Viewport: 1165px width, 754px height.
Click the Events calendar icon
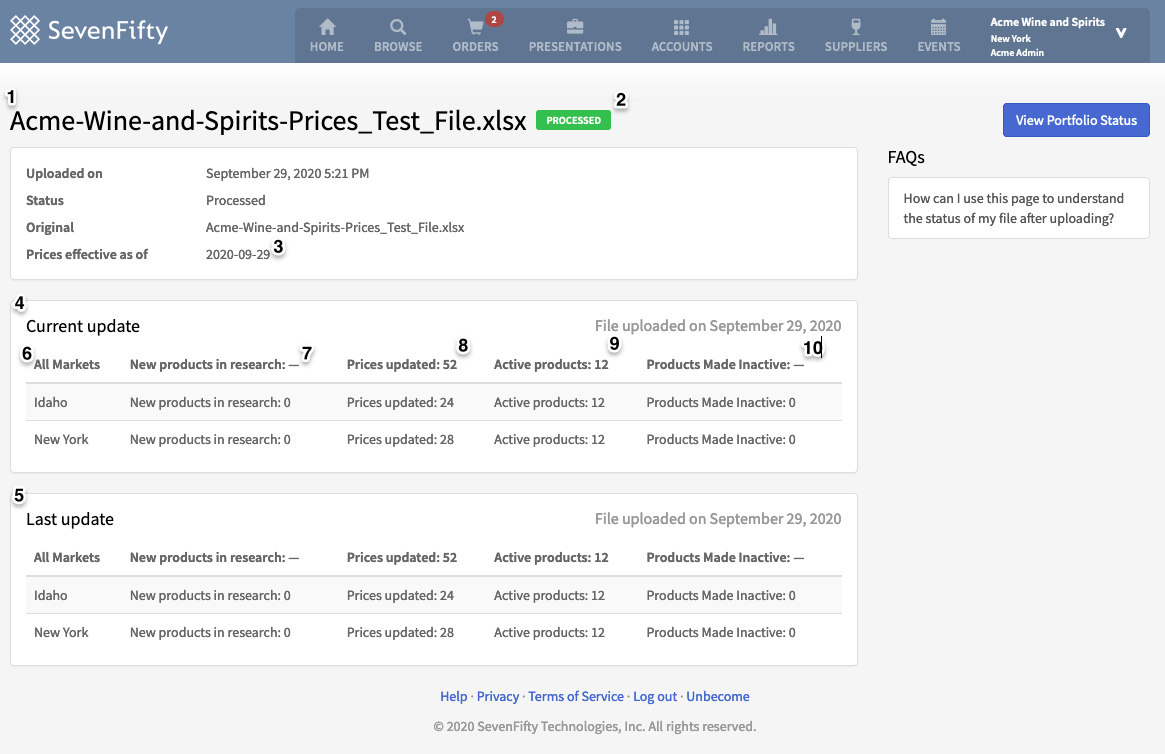coord(938,29)
